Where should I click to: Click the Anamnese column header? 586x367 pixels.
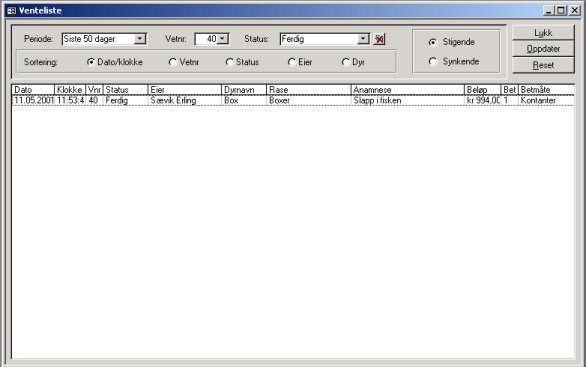407,90
